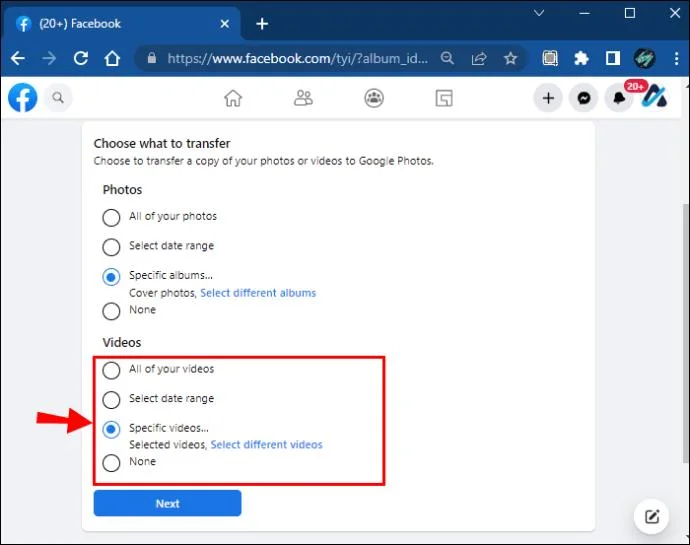Click the page vertical scrollbar
The height and width of the screenshot is (545, 690).
pyautogui.click(x=685, y=332)
